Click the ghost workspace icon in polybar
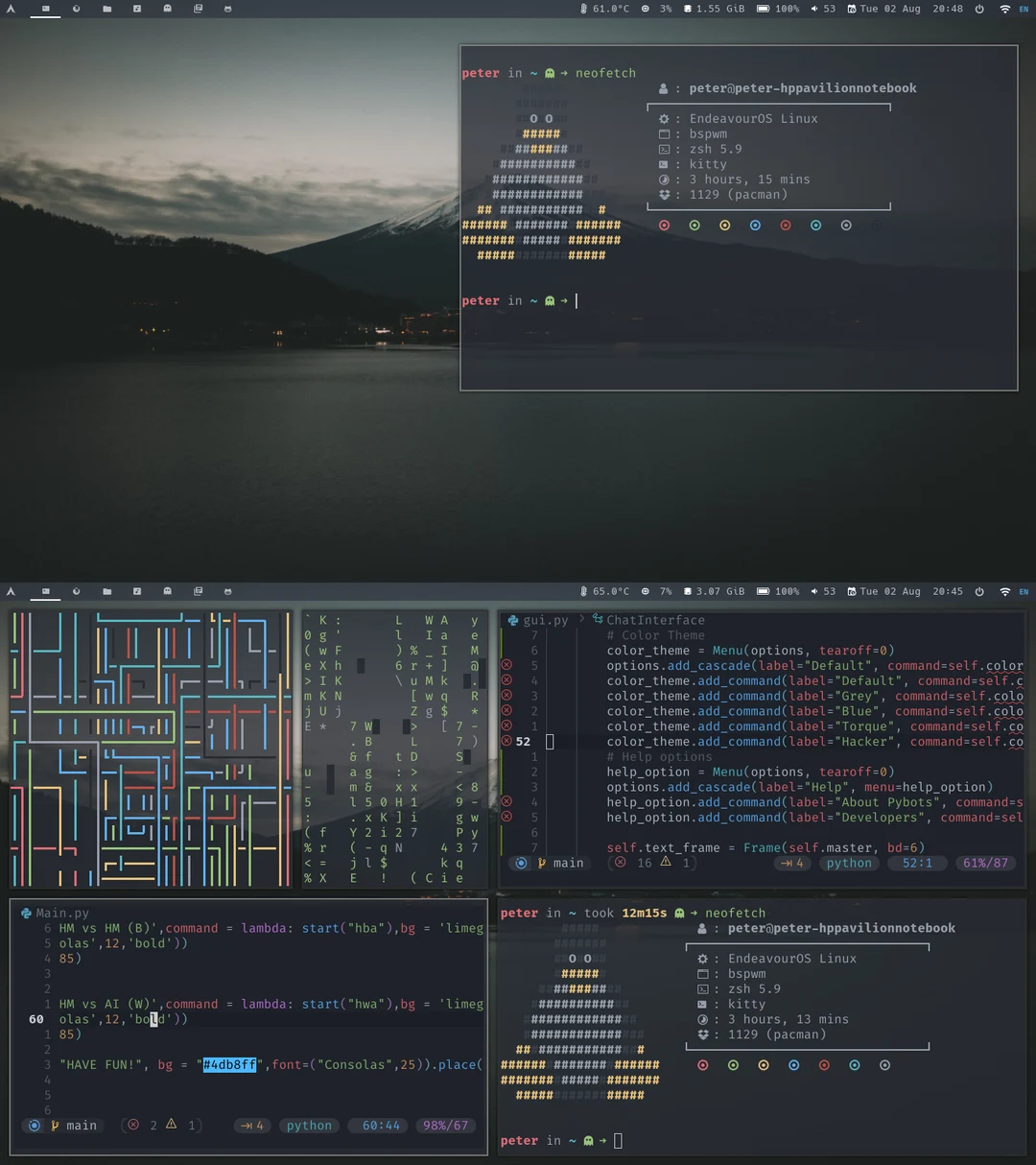The width and height of the screenshot is (1036, 1165). [167, 9]
